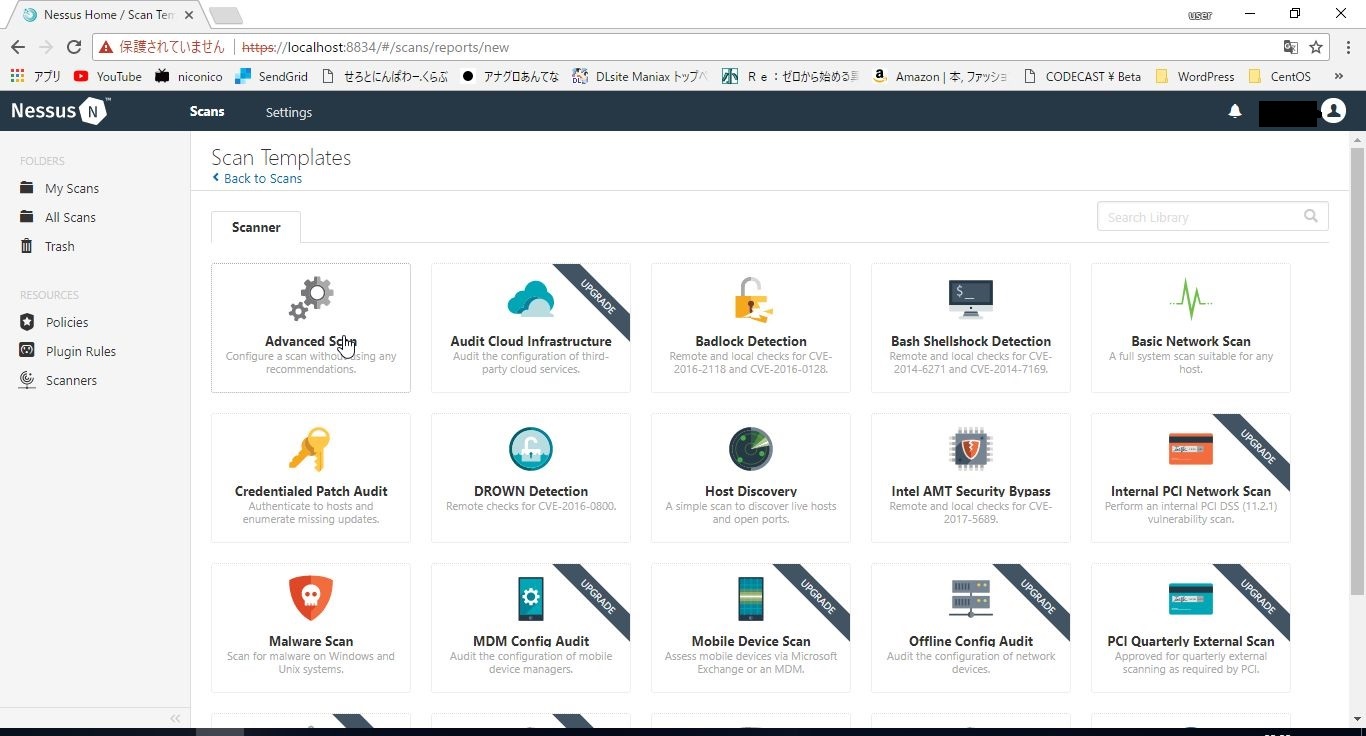Image resolution: width=1366 pixels, height=736 pixels.
Task: Pick Intel AMT Security Bypass chip icon
Action: point(971,449)
